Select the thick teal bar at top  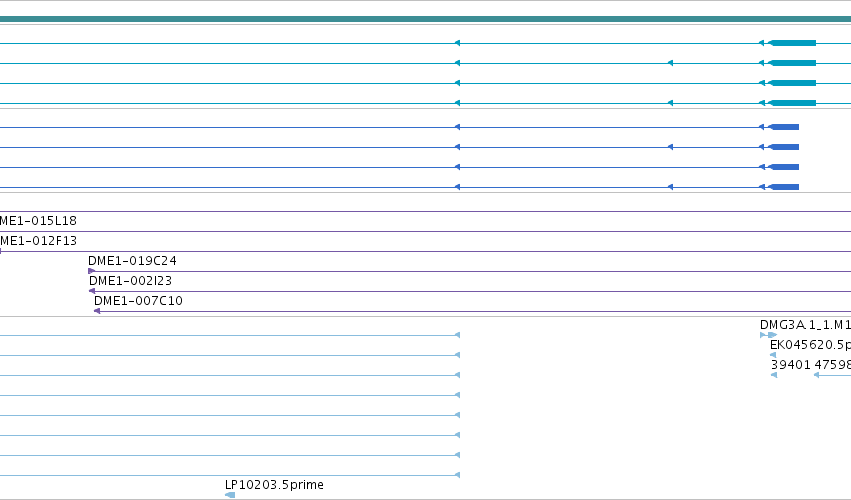(x=426, y=19)
